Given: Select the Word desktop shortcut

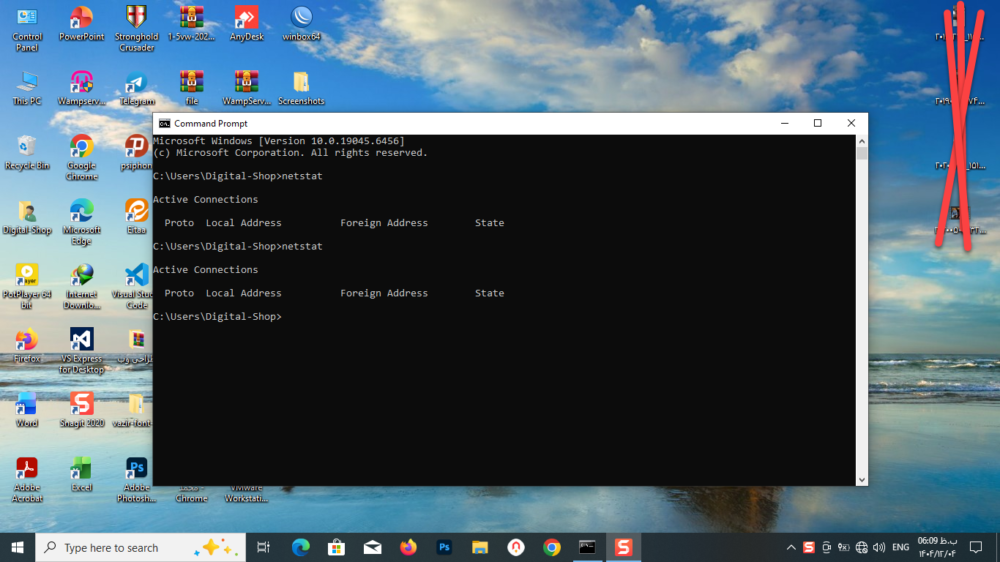Looking at the screenshot, I should click(x=27, y=411).
